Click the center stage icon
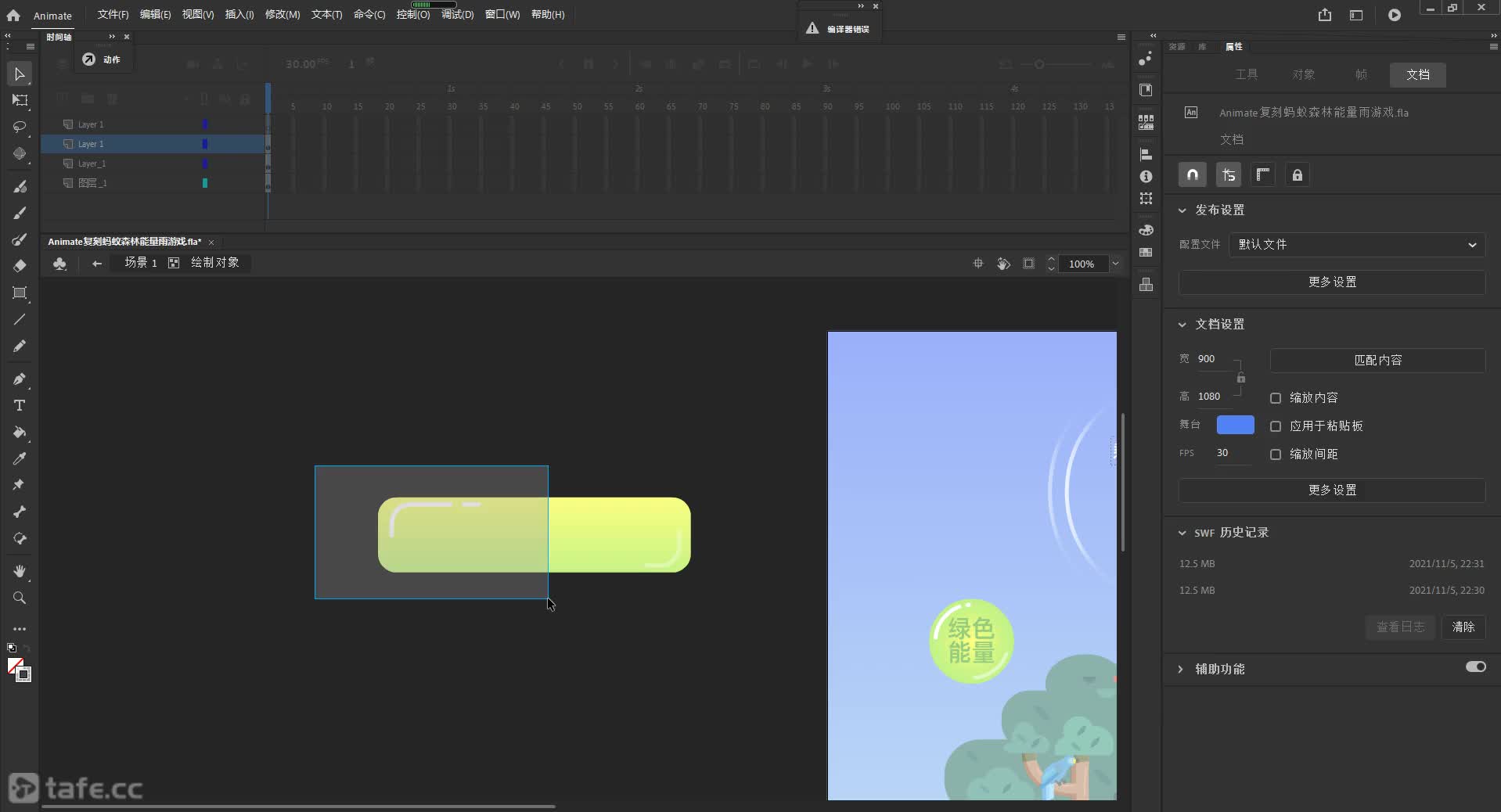The width and height of the screenshot is (1501, 812). (x=978, y=264)
